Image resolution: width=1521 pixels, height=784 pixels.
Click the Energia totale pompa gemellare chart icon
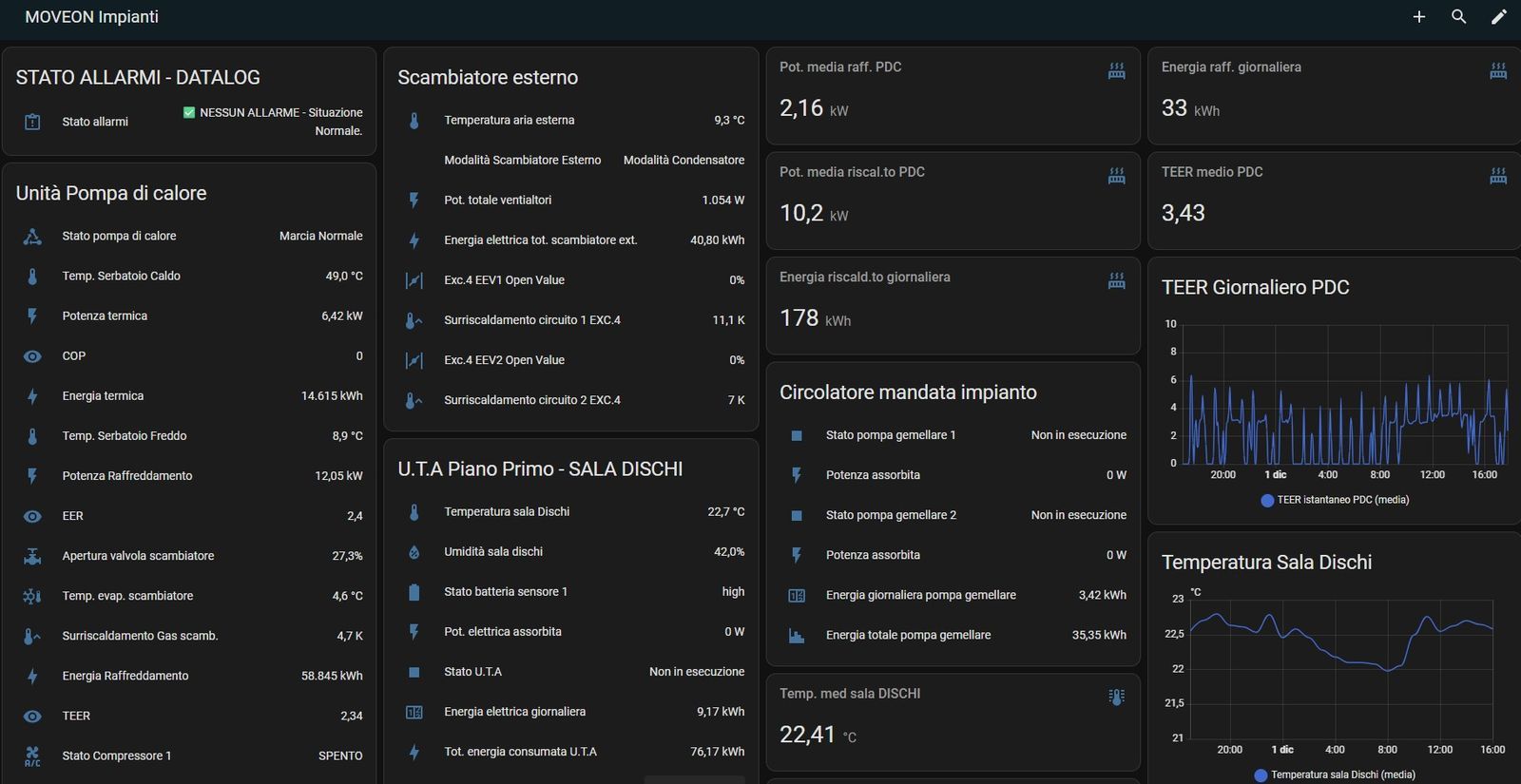797,636
